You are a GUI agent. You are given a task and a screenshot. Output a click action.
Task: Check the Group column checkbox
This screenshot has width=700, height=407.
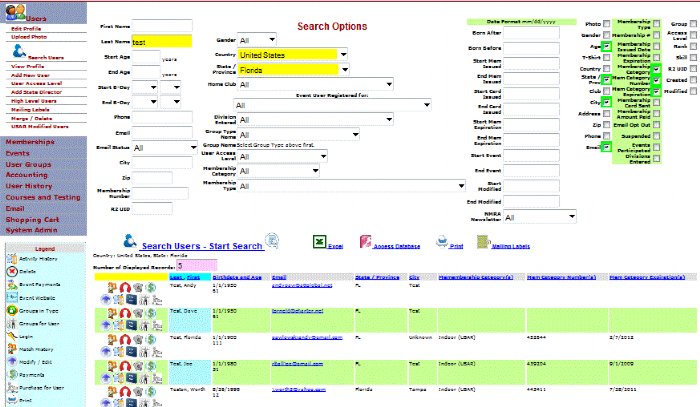pyautogui.click(x=693, y=24)
